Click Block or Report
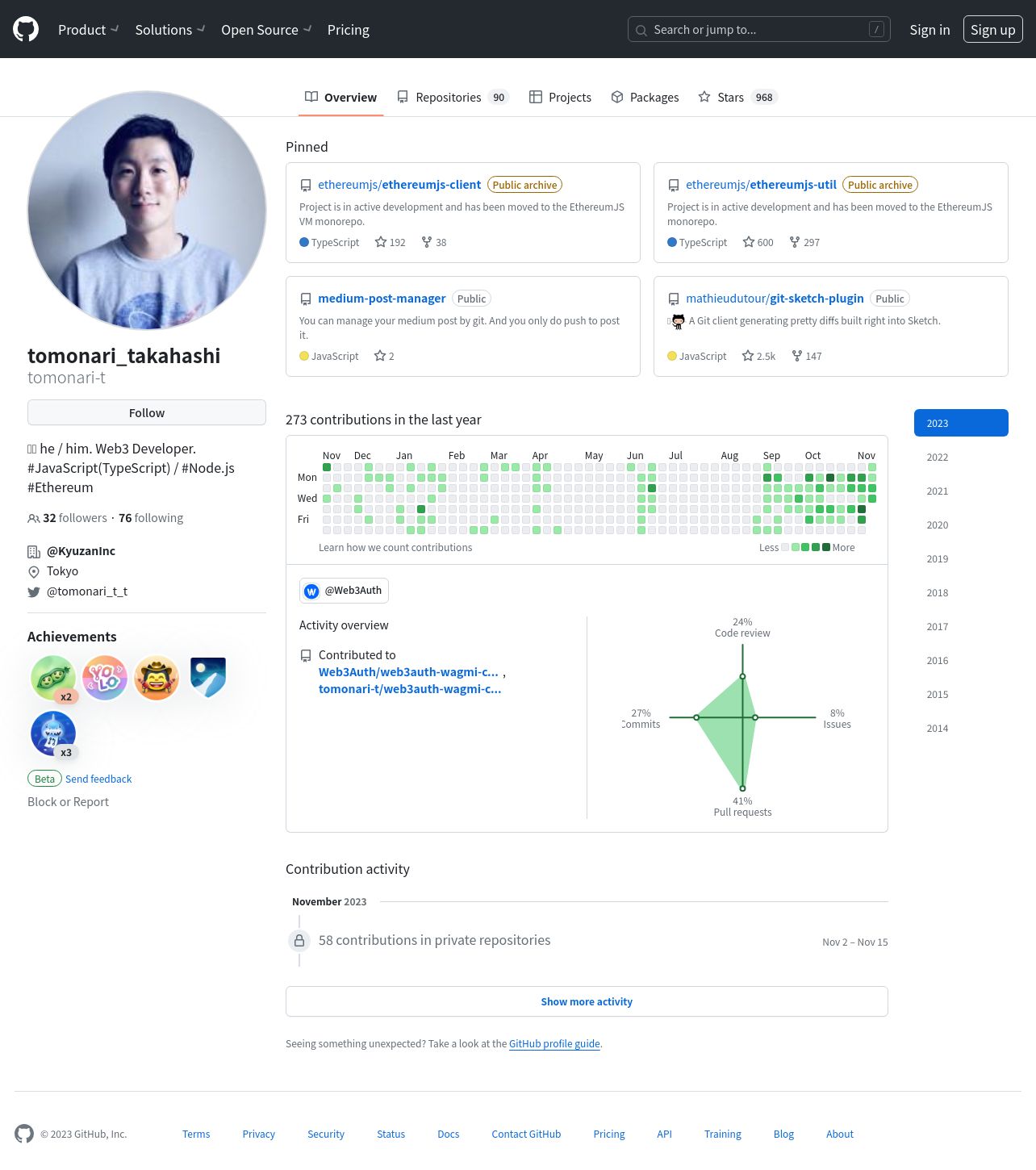Screen dimensions: 1036x1170 pos(68,802)
